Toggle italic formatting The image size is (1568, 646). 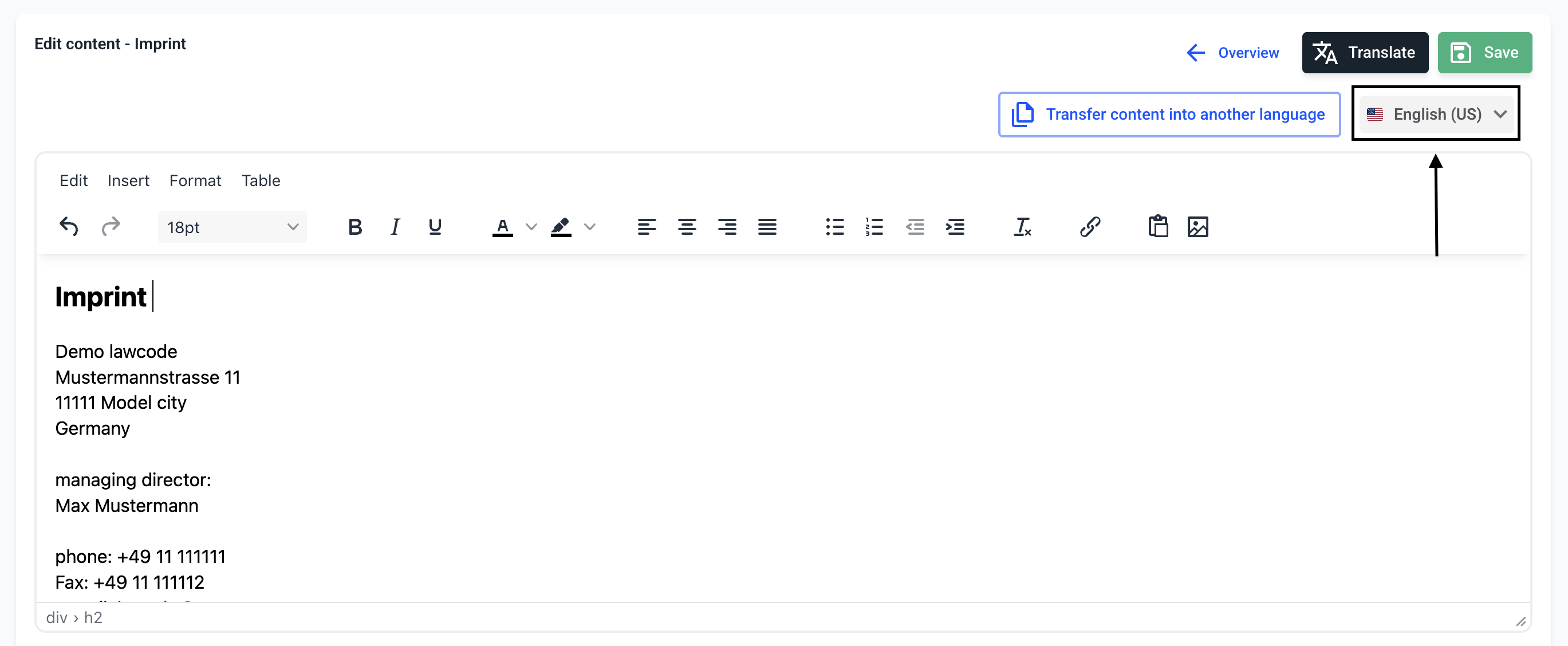tap(395, 226)
